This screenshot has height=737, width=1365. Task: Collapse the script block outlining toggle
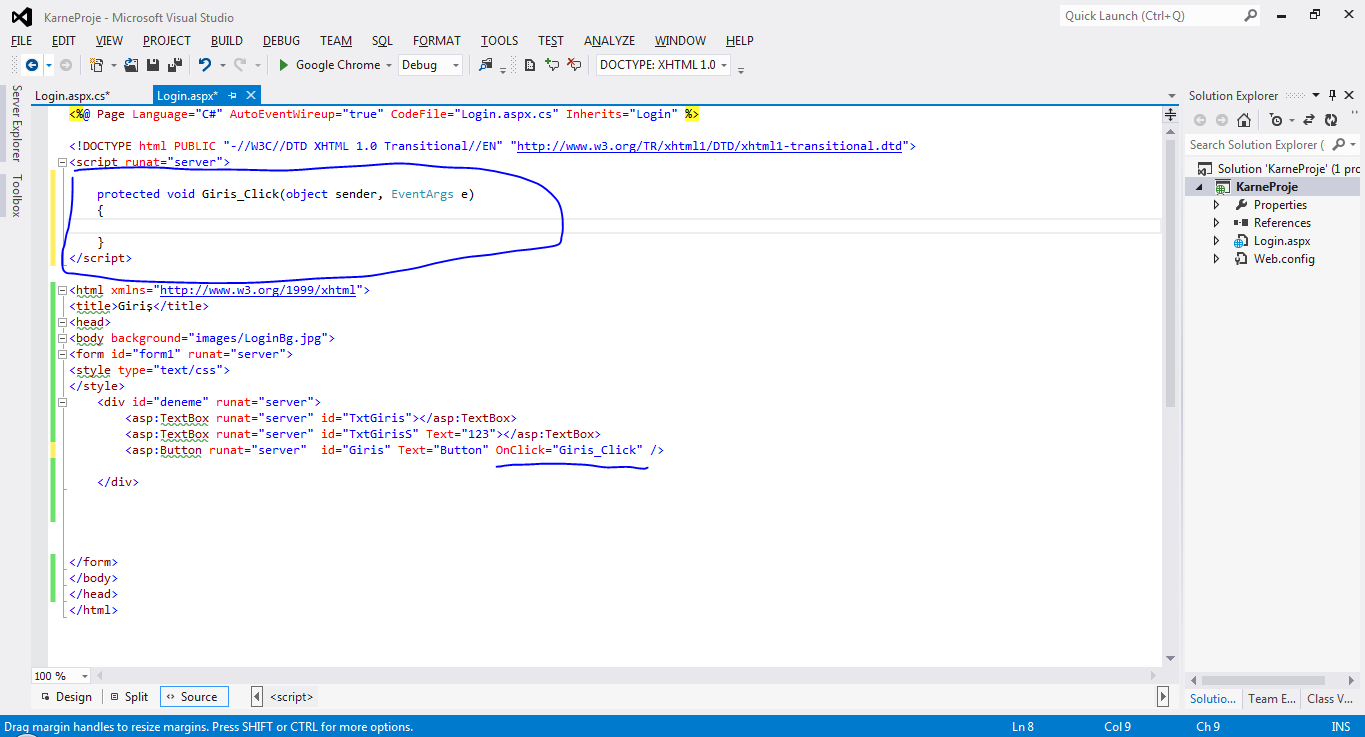coord(63,162)
